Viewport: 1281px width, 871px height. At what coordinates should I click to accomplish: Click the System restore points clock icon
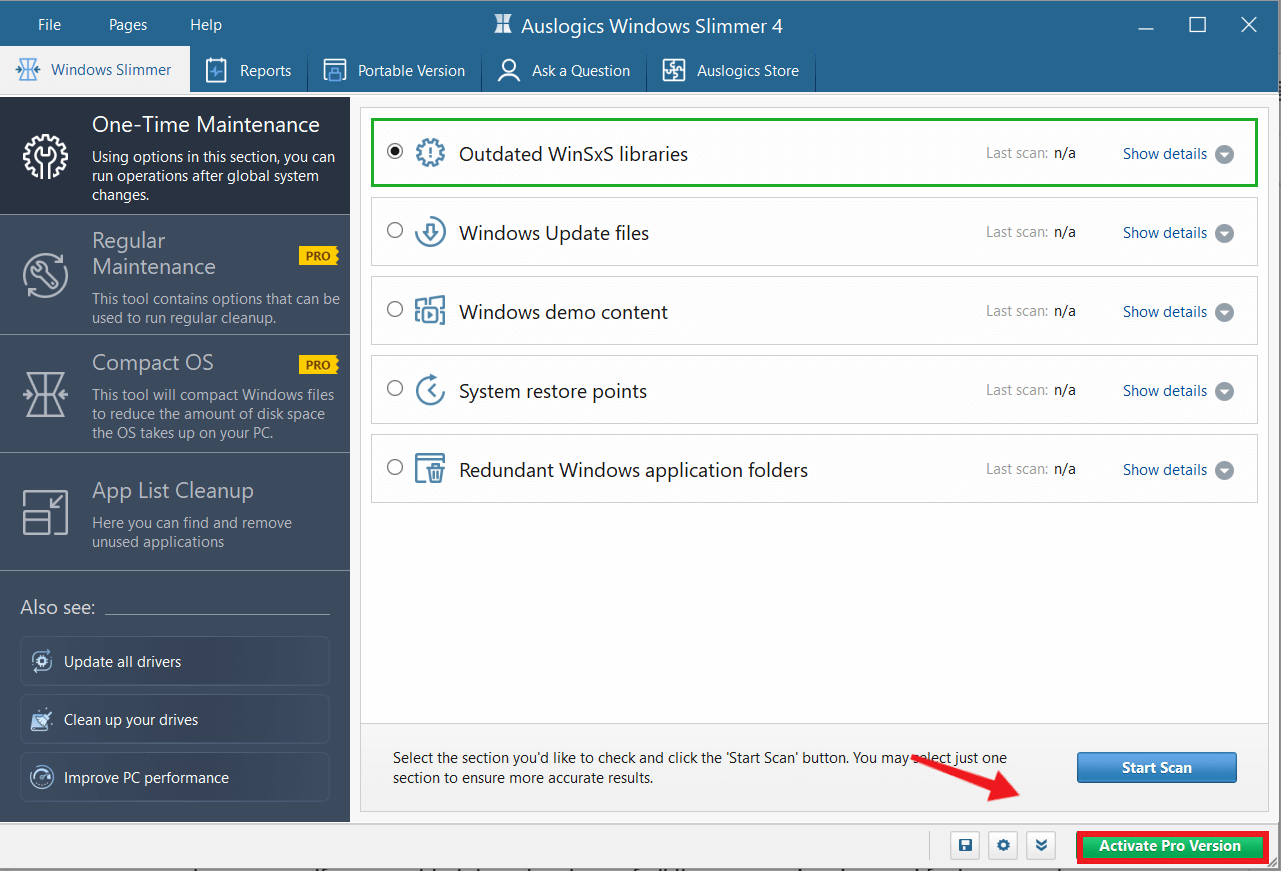tap(430, 390)
